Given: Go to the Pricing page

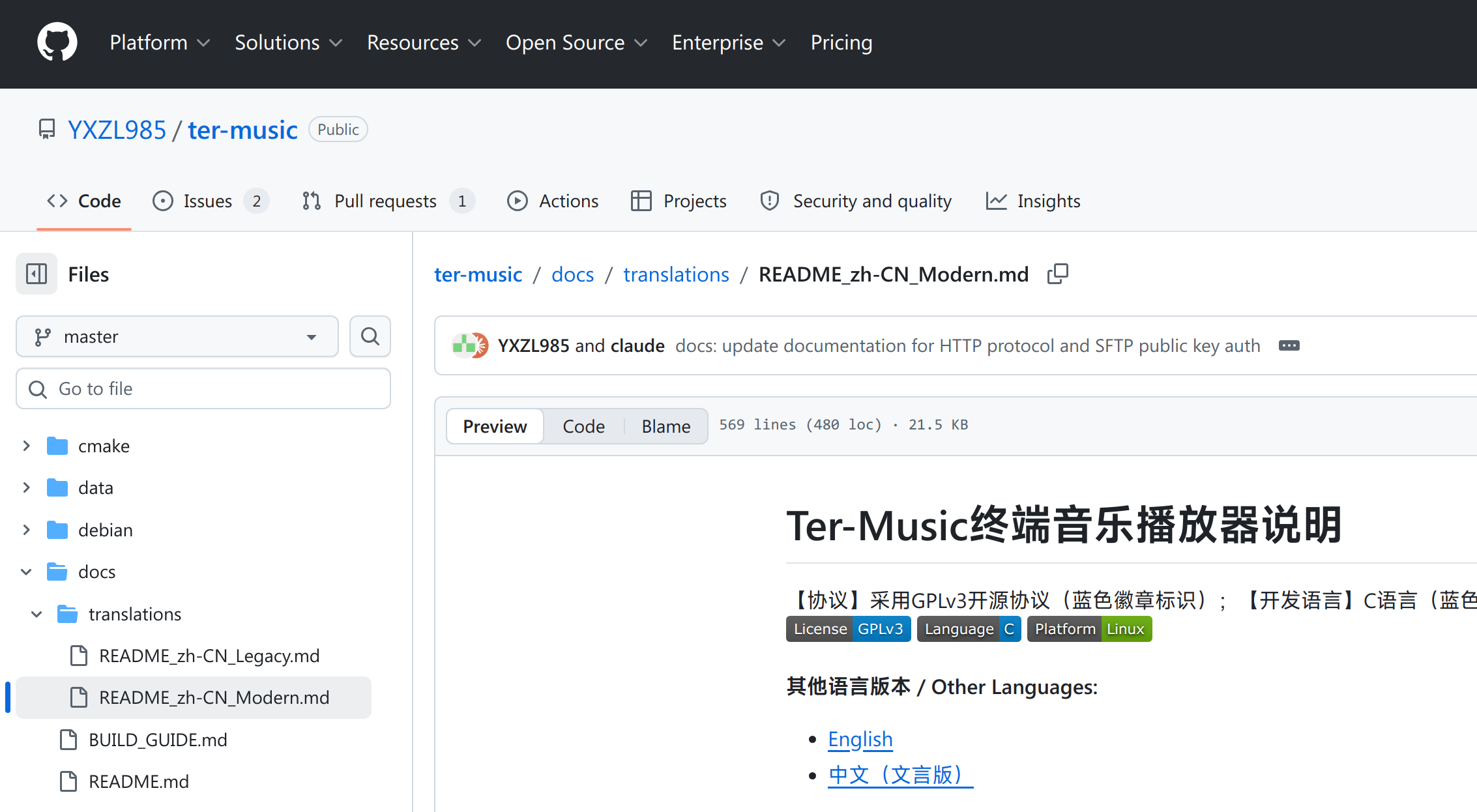Looking at the screenshot, I should pos(841,42).
